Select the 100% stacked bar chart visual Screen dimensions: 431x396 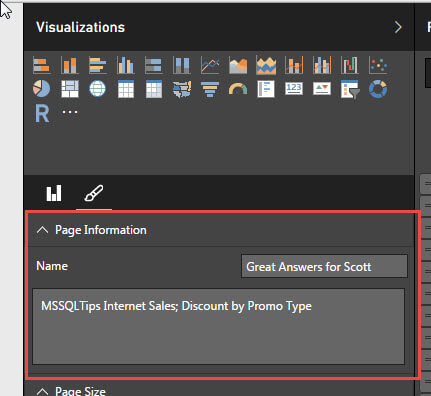pos(154,65)
